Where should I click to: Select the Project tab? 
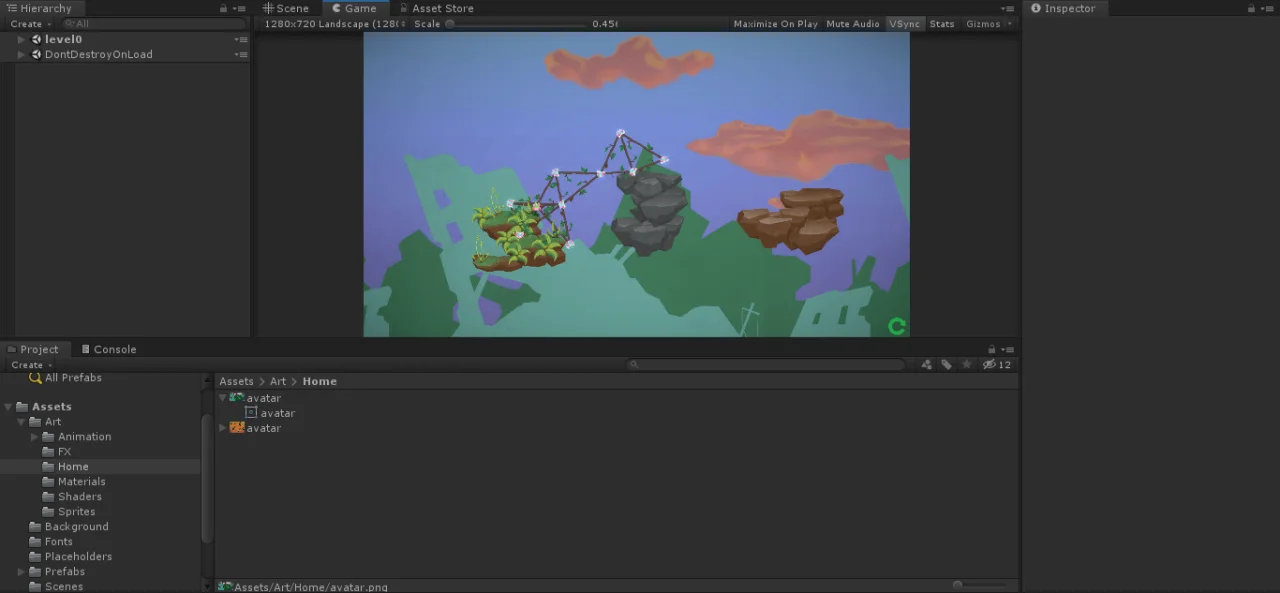[x=33, y=349]
